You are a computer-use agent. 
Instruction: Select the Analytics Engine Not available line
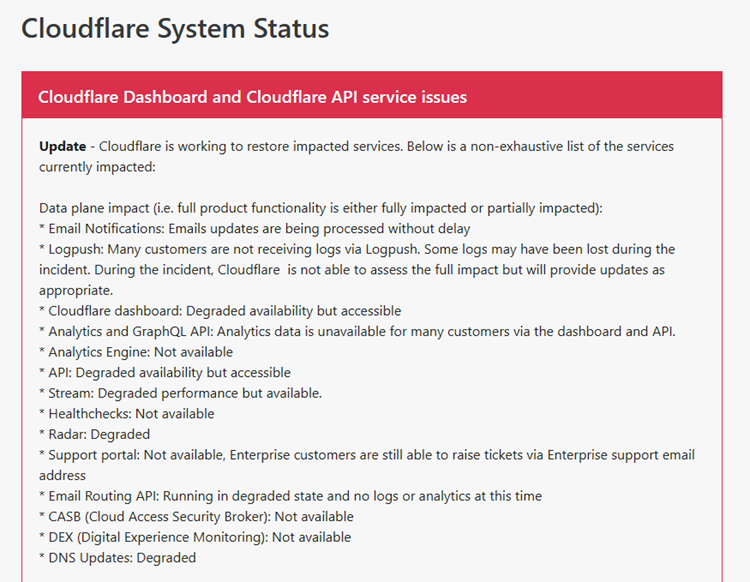point(136,352)
